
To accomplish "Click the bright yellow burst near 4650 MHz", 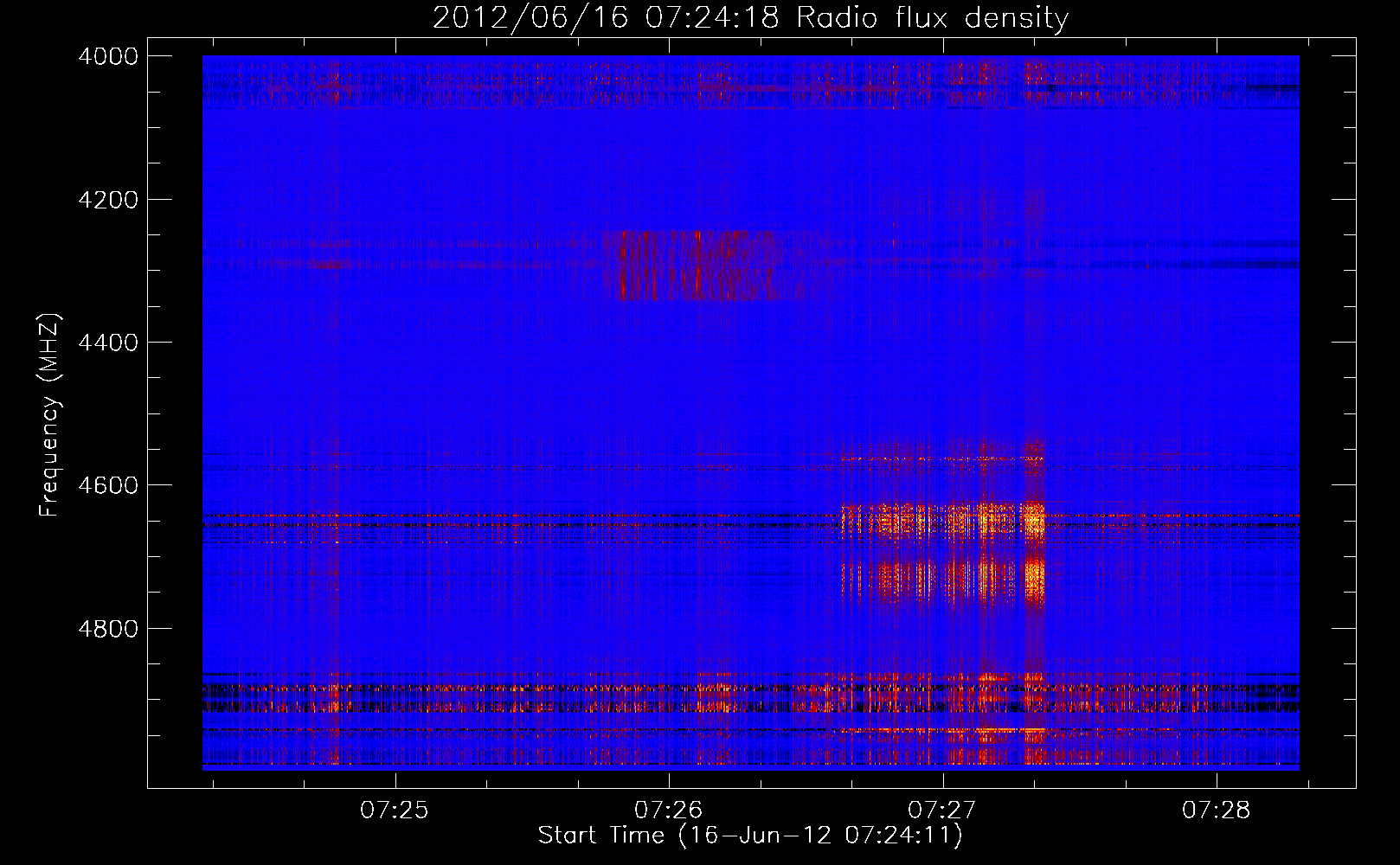I will 943,520.
